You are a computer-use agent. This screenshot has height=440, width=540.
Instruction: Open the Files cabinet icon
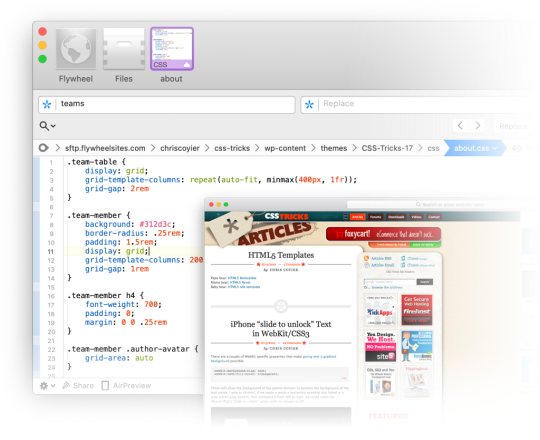click(124, 49)
